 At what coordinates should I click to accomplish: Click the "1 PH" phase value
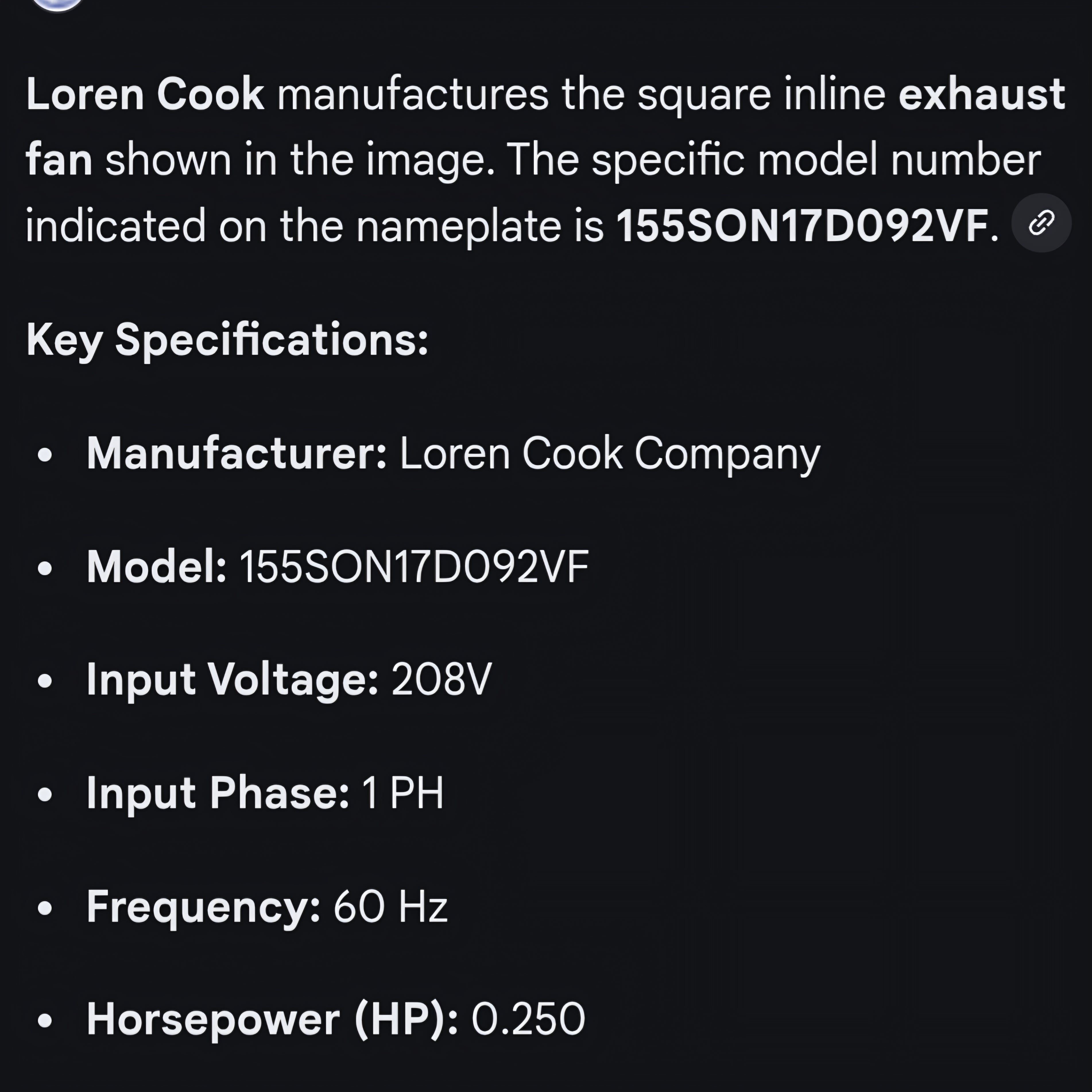click(402, 793)
